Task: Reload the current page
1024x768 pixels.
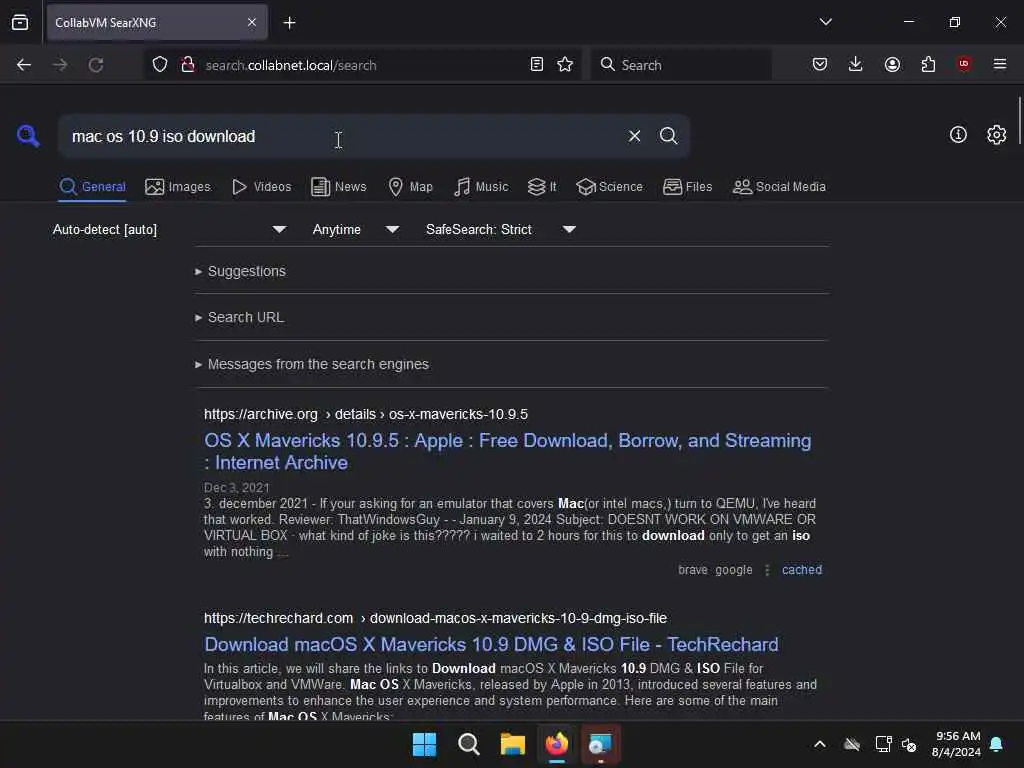Action: click(x=96, y=65)
